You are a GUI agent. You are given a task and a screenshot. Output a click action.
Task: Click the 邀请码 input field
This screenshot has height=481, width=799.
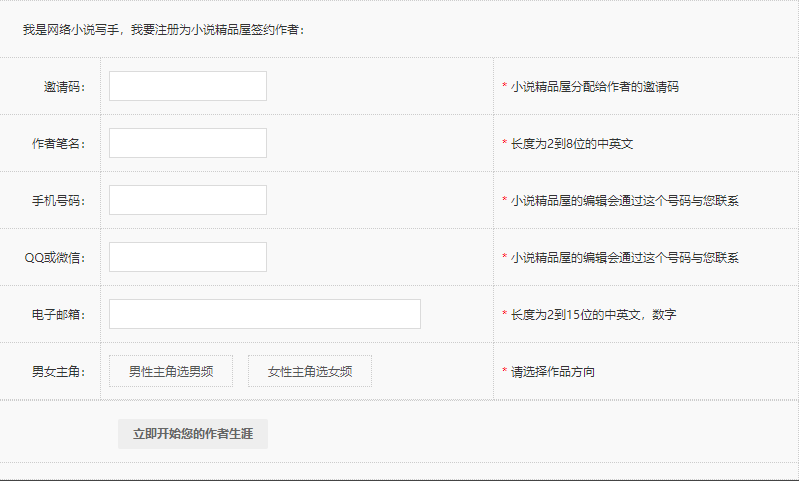pyautogui.click(x=188, y=86)
